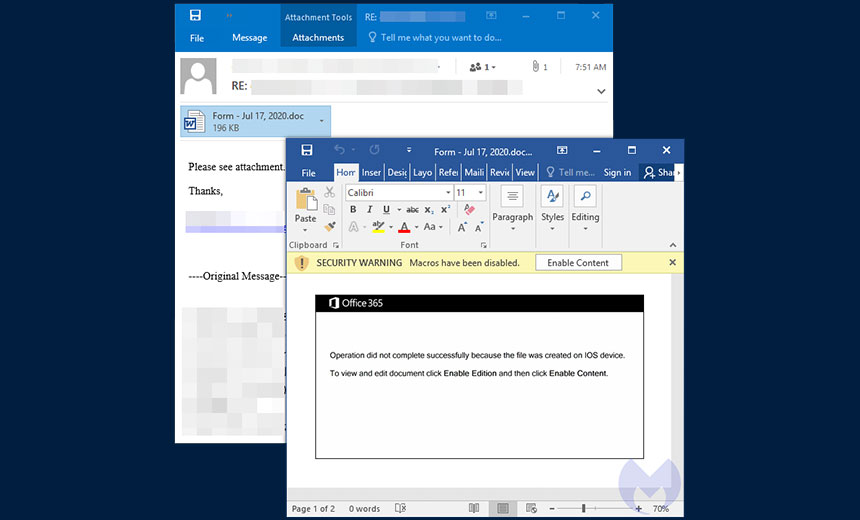This screenshot has height=520, width=860.
Task: Click the Enable Content button
Action: [578, 263]
